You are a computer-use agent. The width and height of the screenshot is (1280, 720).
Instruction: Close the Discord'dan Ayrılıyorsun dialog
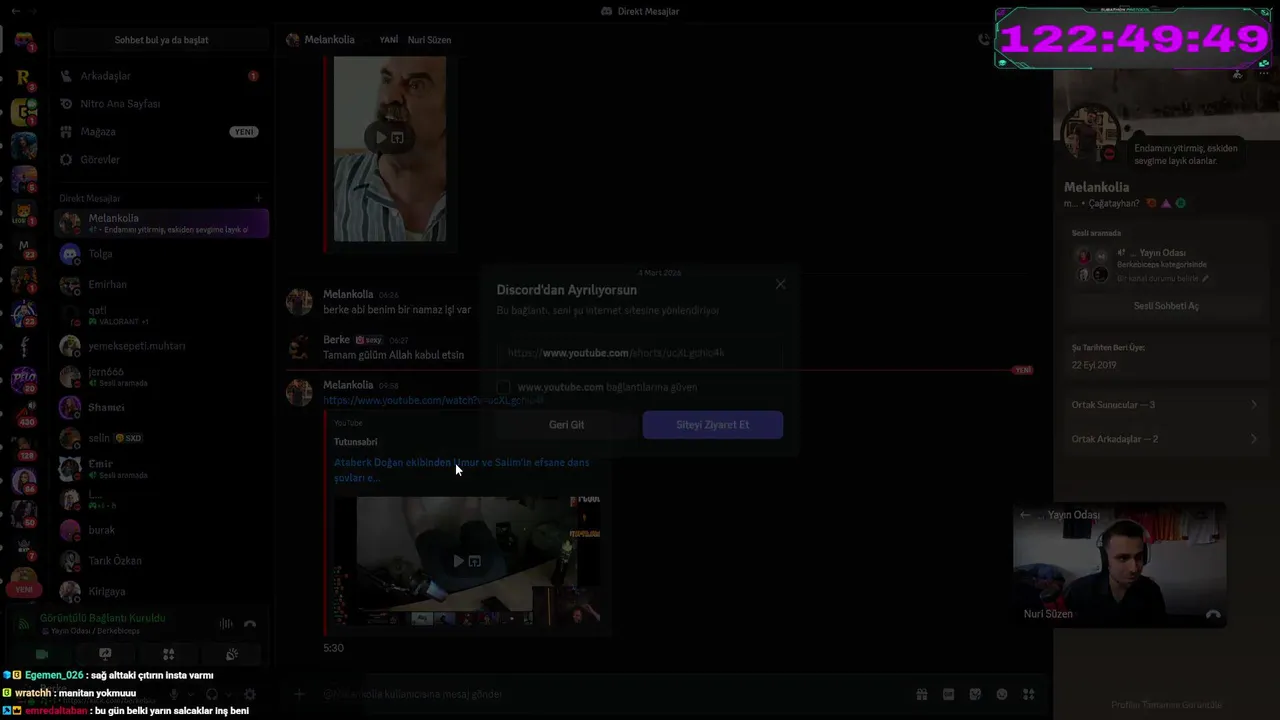pyautogui.click(x=780, y=285)
